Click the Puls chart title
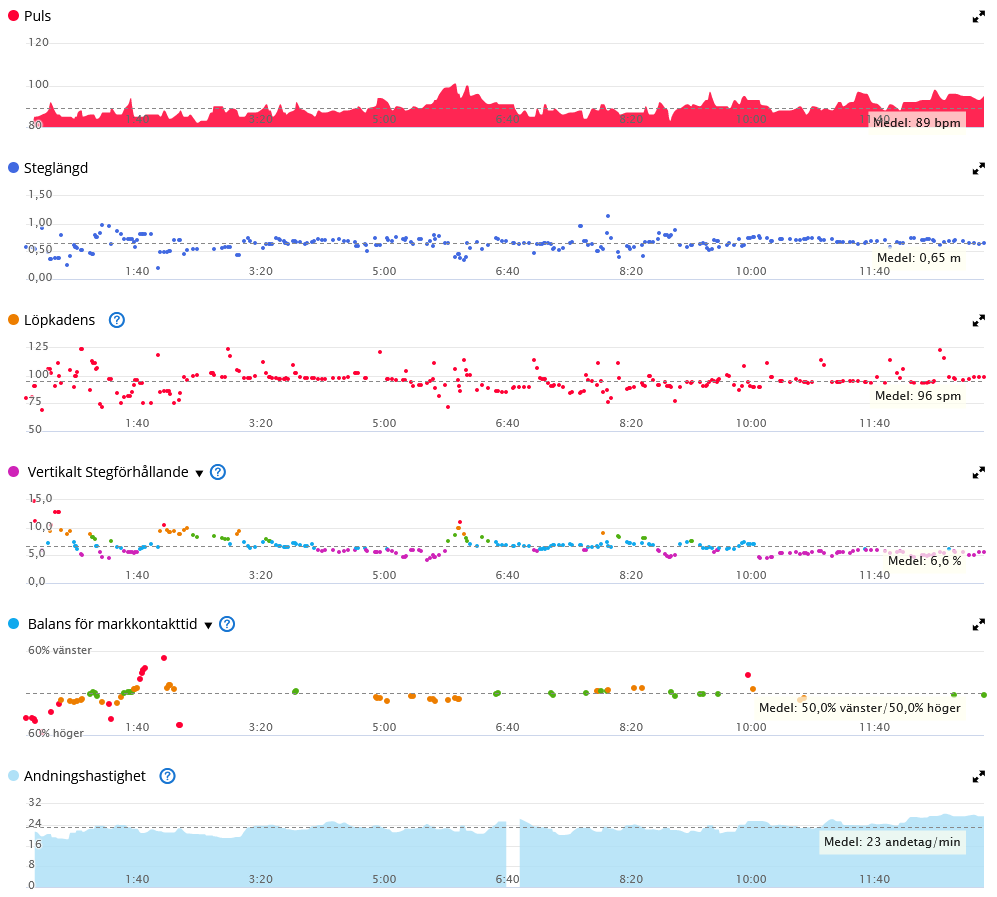Screen dimensions: 997x897 point(38,16)
